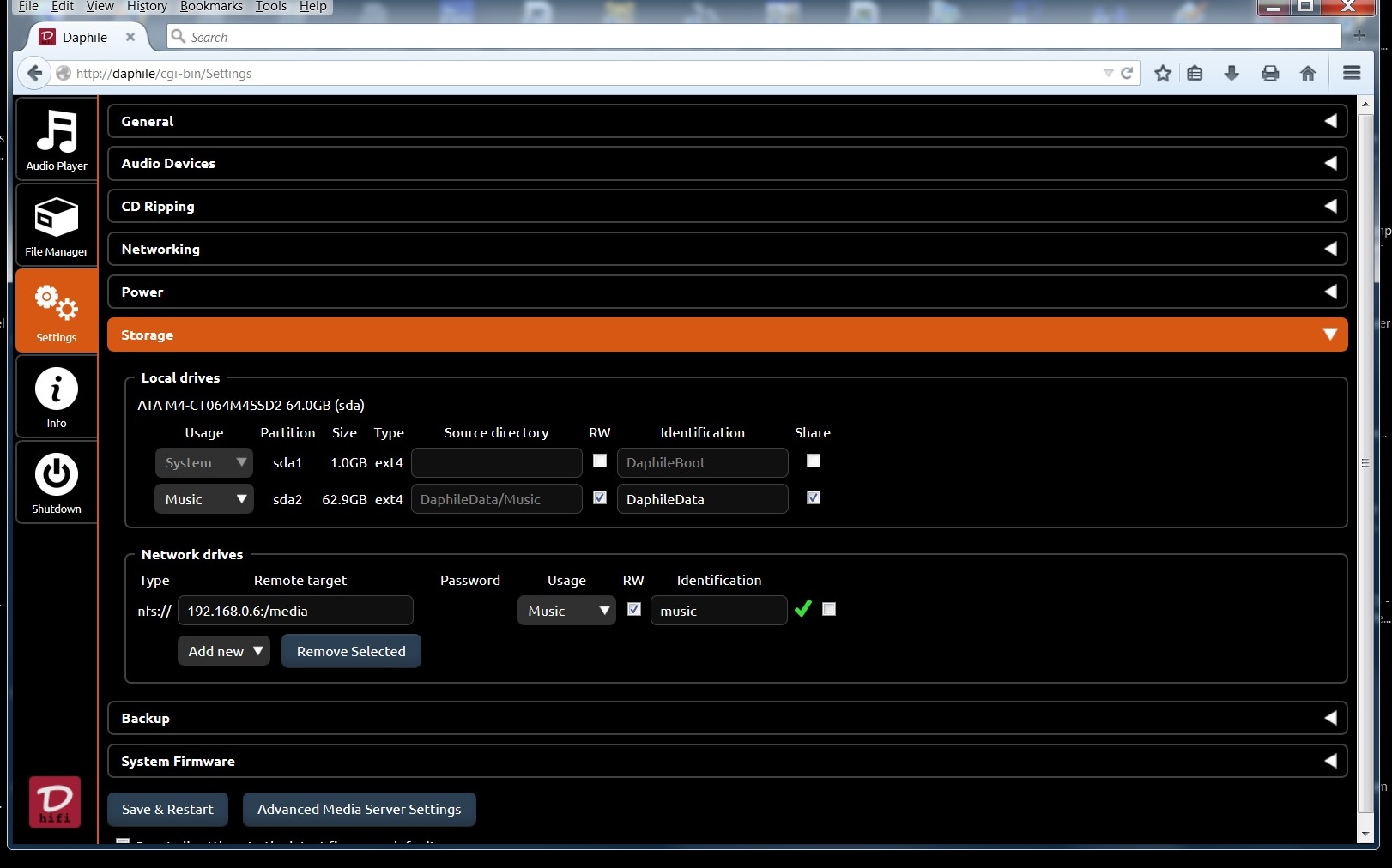1392x868 pixels.
Task: Open a new tab with plus icon
Action: 1359,35
